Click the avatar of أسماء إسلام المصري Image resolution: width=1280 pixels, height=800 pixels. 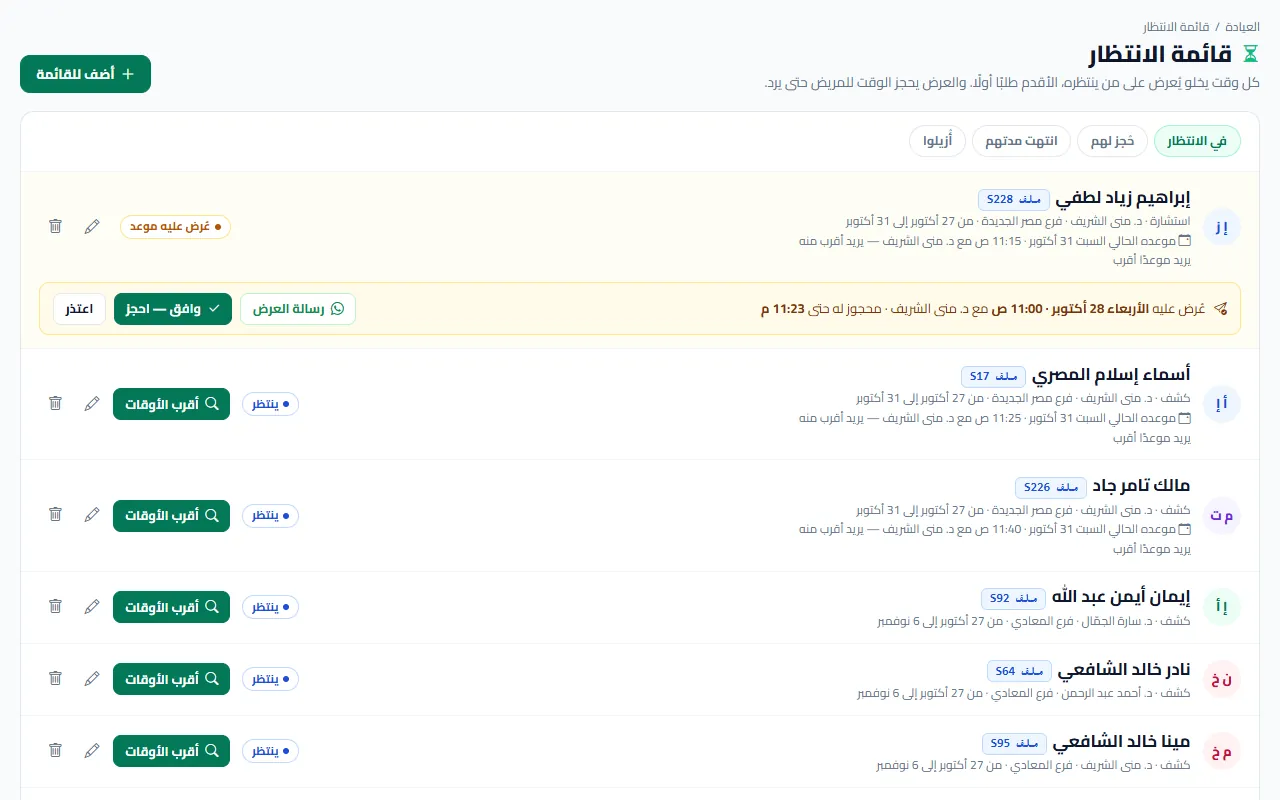(x=1222, y=404)
